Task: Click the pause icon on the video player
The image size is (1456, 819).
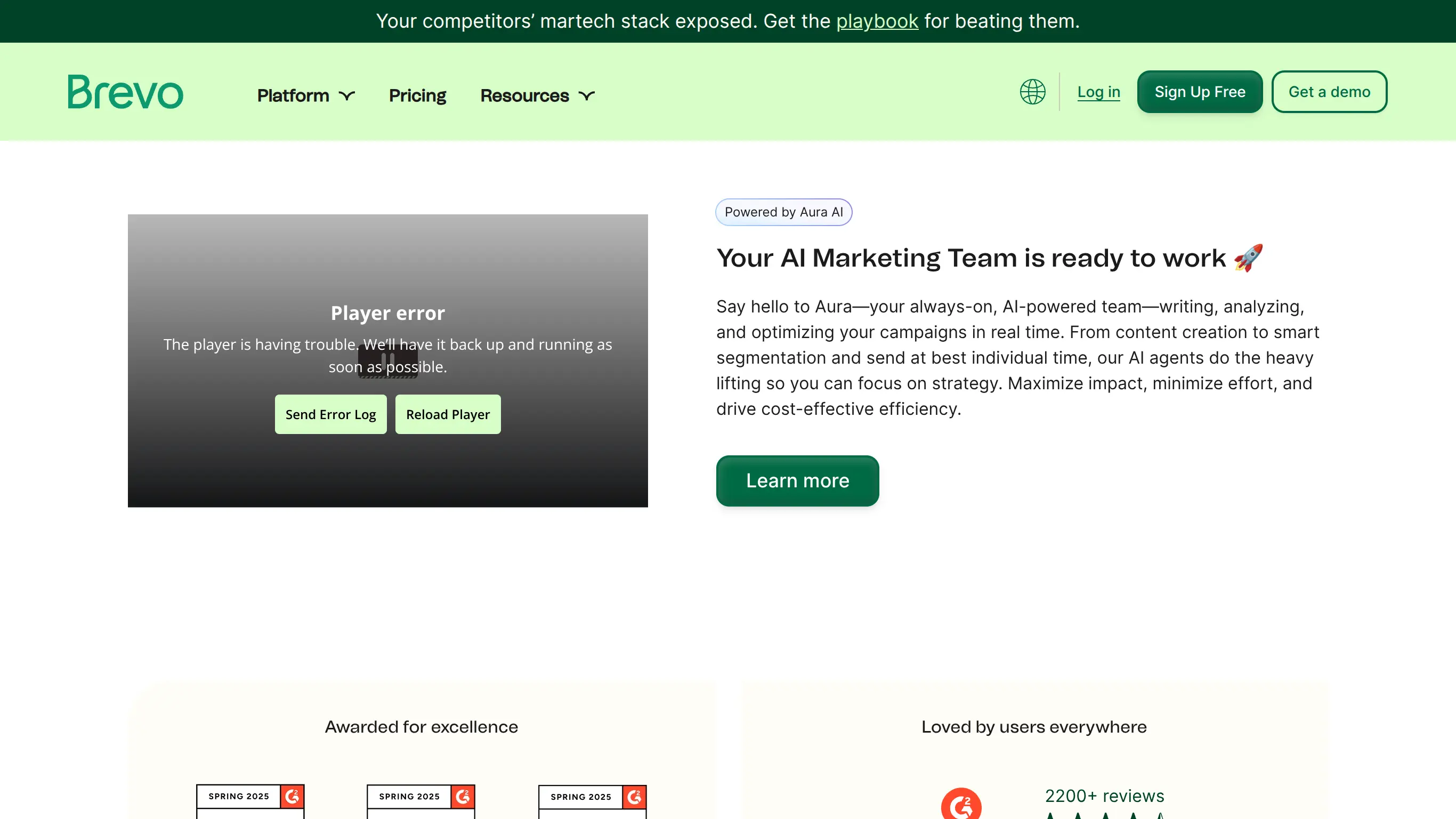Action: coord(388,360)
